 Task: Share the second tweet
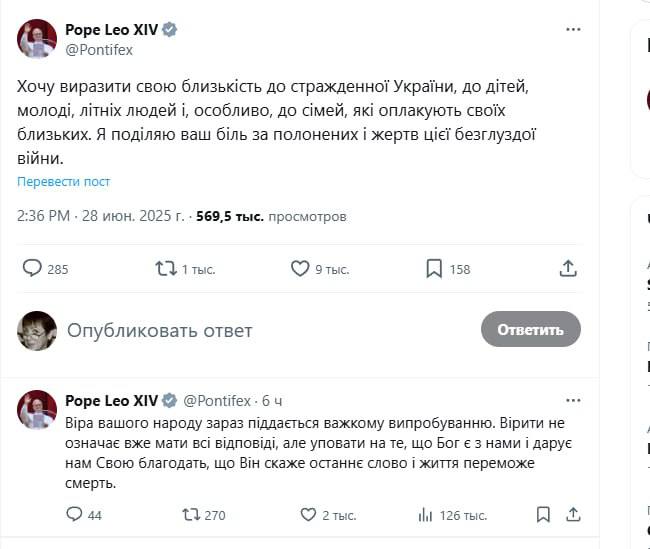tap(573, 514)
